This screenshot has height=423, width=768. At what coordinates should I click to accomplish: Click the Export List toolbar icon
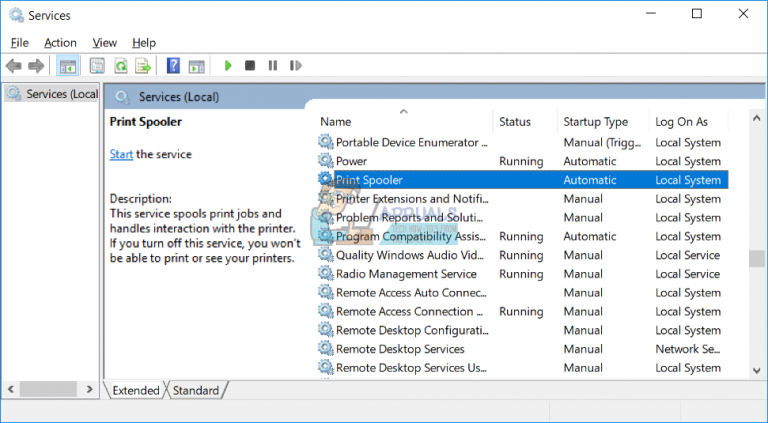pos(143,66)
